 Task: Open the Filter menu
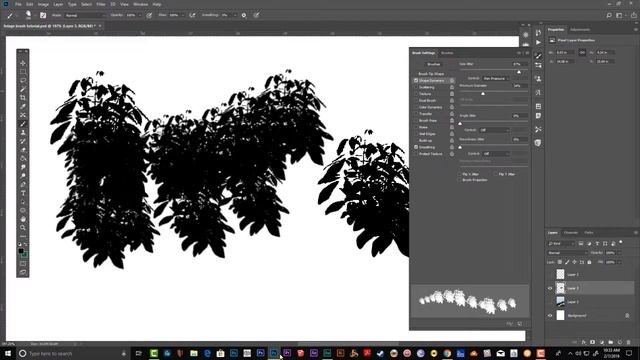(x=101, y=4)
